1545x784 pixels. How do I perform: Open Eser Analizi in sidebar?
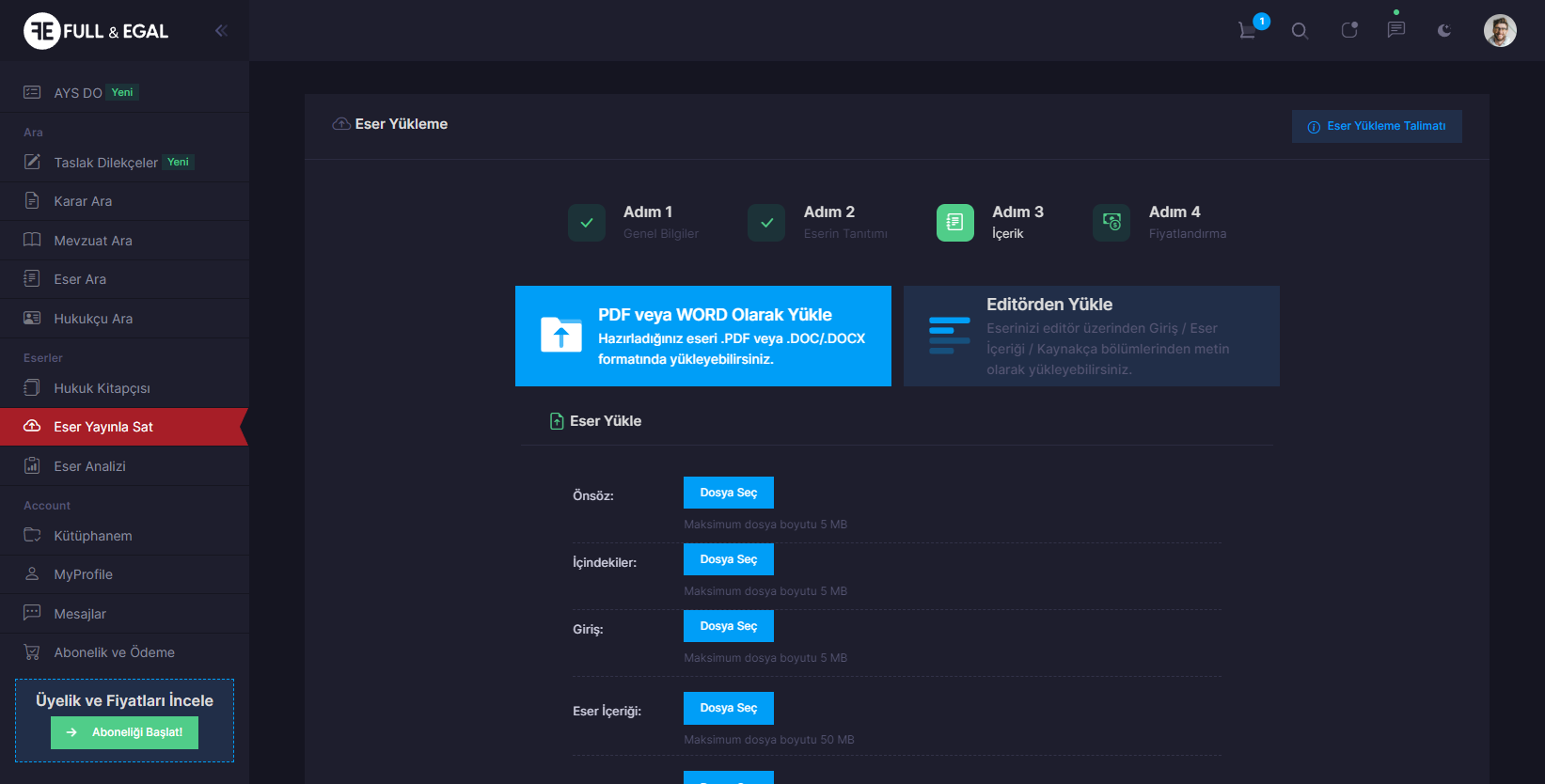(89, 466)
